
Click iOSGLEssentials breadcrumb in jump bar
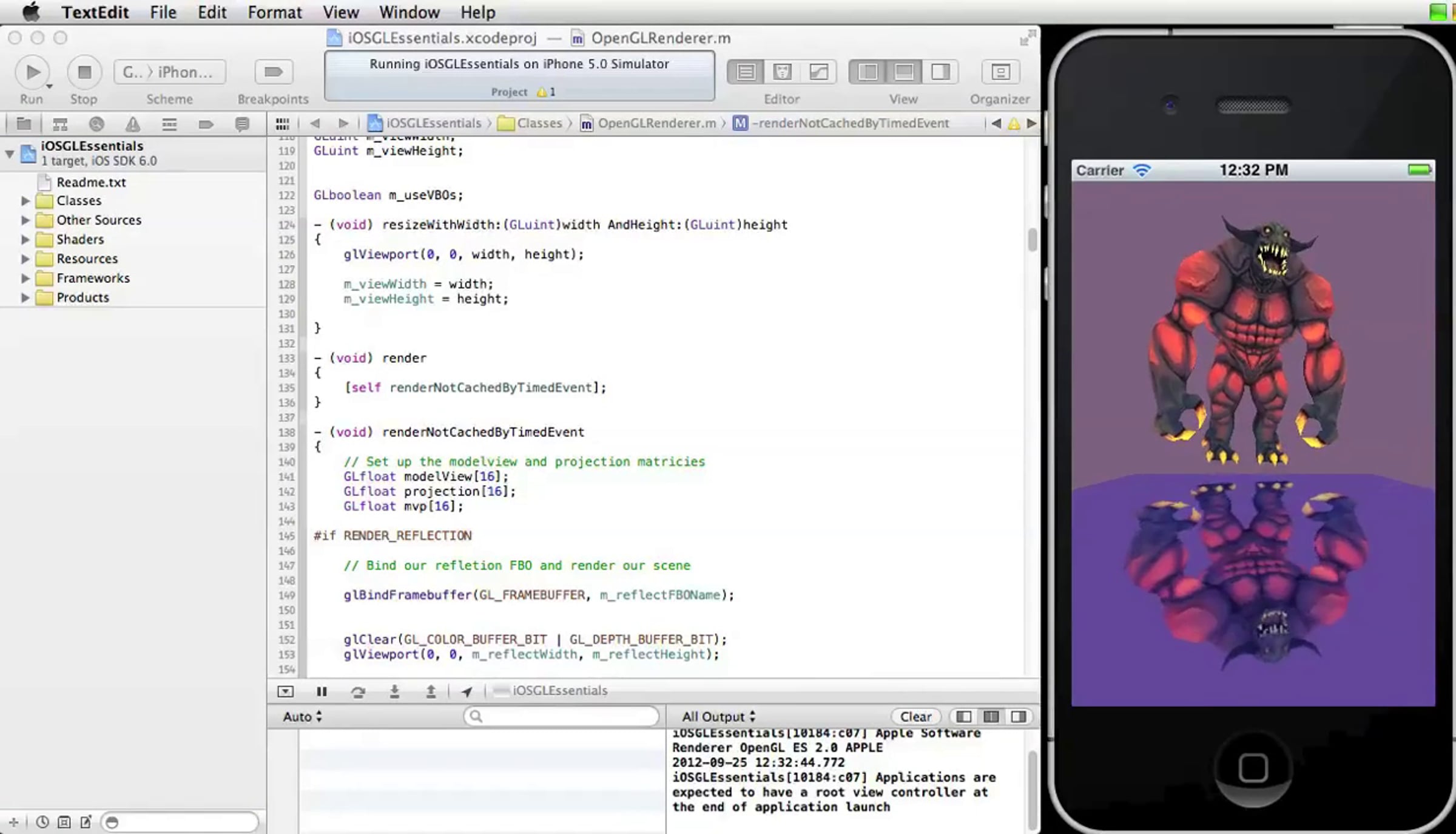point(425,123)
